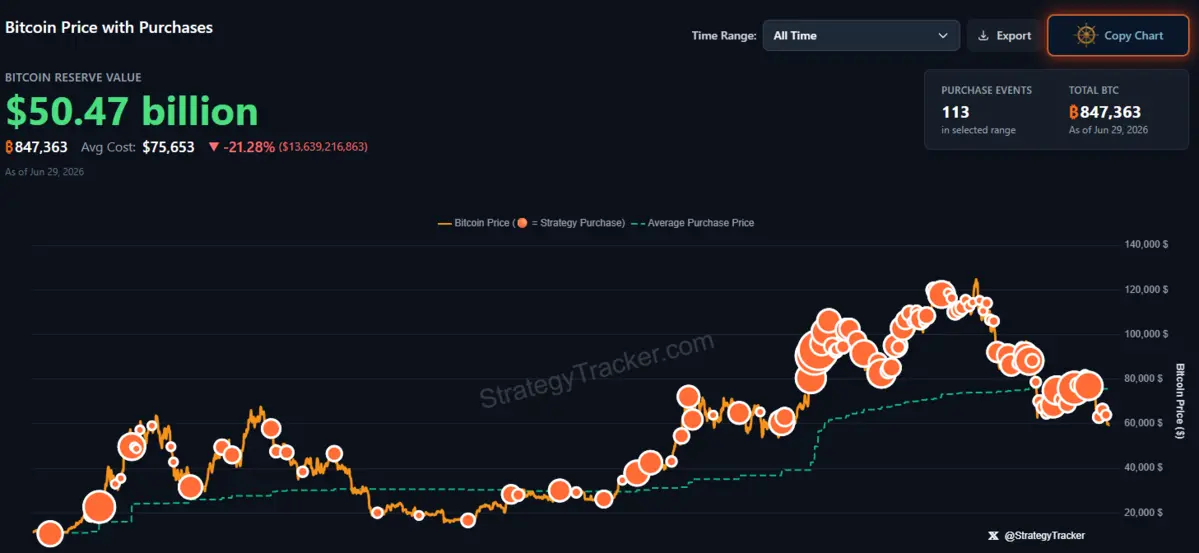Click the download icon in Export button
This screenshot has width=1199, height=553.
click(x=983, y=35)
